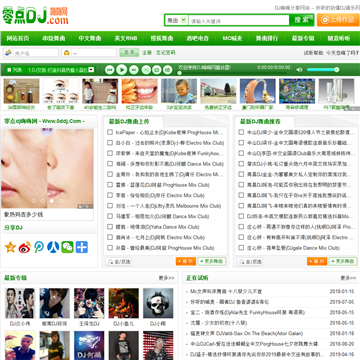Share via the blue Renren icon
This screenshot has height=360, width=360.
[53, 247]
